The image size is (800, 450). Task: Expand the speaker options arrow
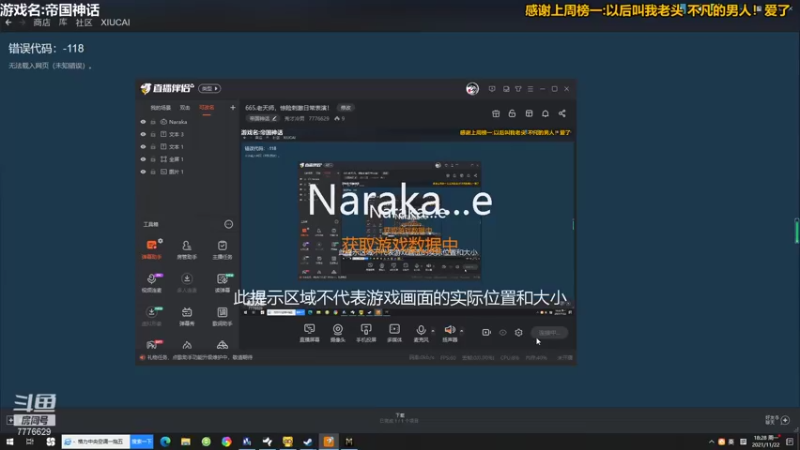tap(462, 331)
